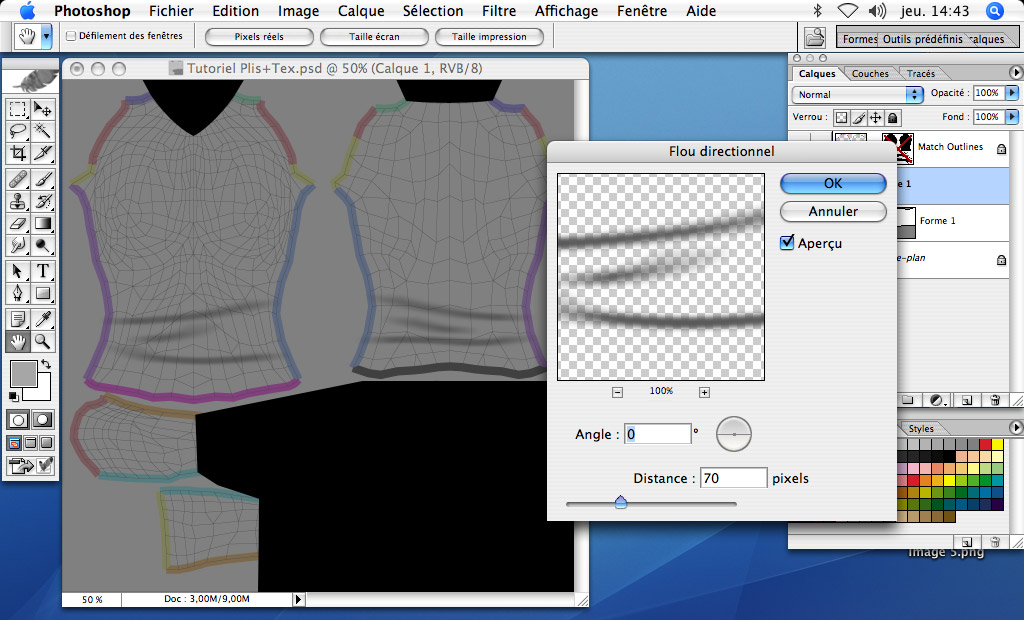Select the Eraser tool
The width and height of the screenshot is (1024, 620).
(18, 223)
